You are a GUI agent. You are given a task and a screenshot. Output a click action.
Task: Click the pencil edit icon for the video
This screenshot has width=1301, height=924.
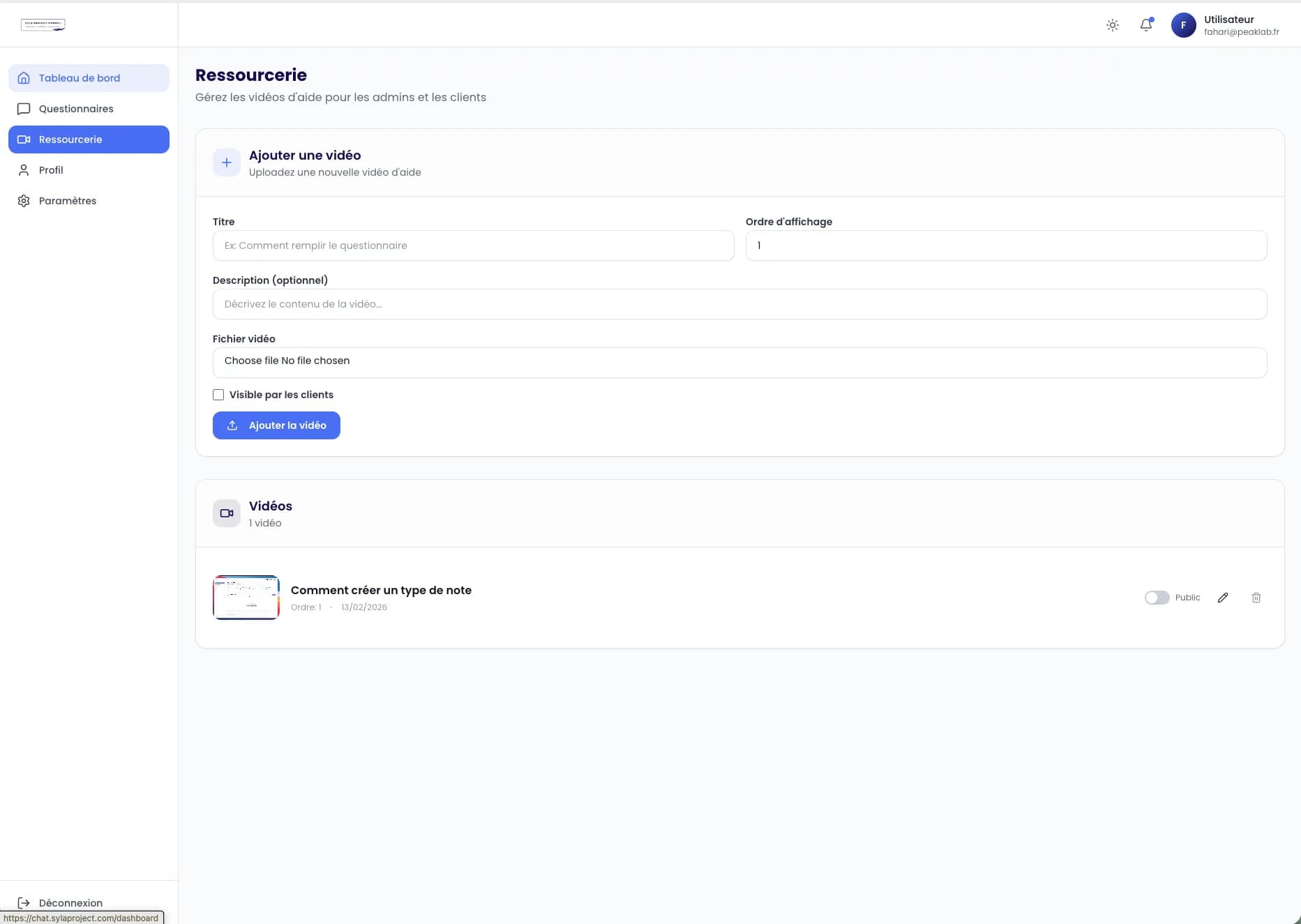tap(1223, 598)
